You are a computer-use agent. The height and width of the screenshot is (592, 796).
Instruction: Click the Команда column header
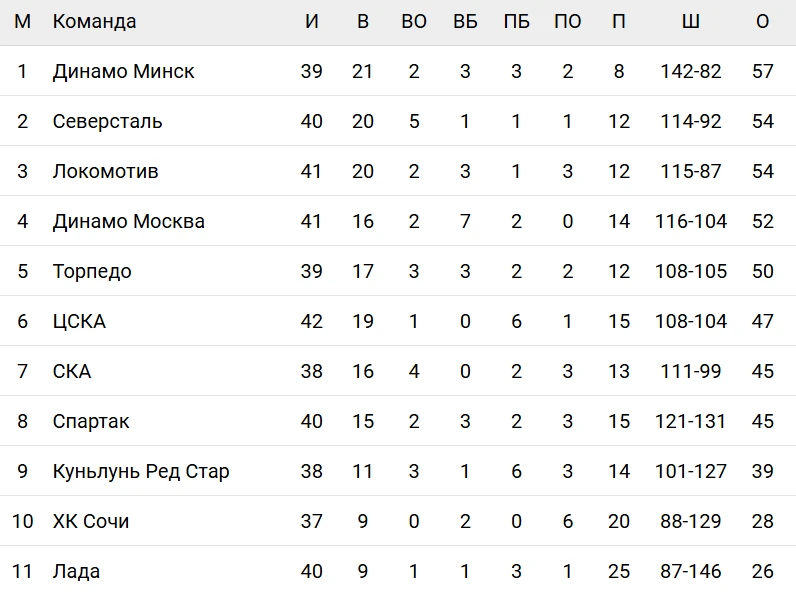tap(94, 22)
